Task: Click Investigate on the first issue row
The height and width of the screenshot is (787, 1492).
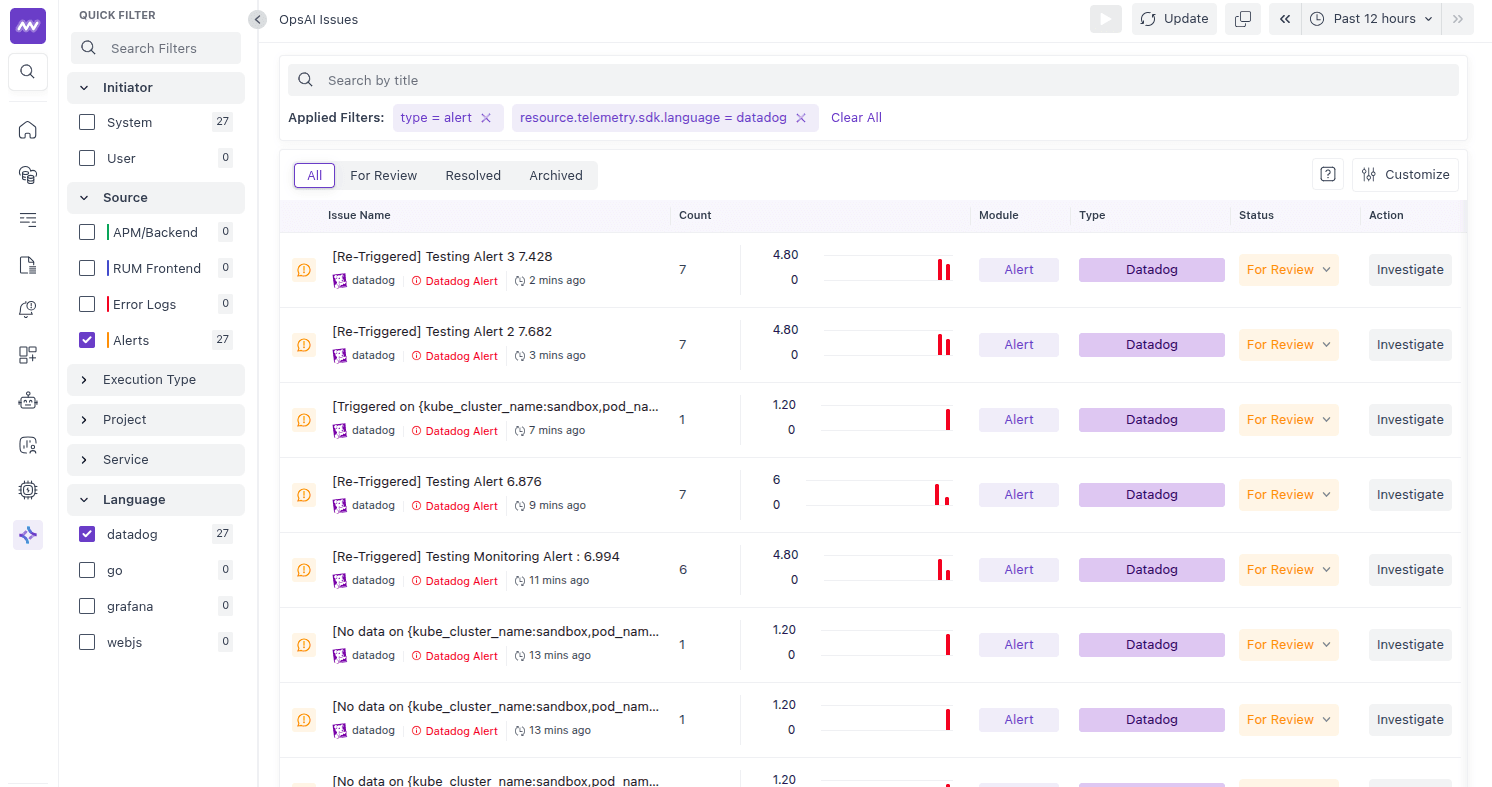Action: click(x=1410, y=269)
